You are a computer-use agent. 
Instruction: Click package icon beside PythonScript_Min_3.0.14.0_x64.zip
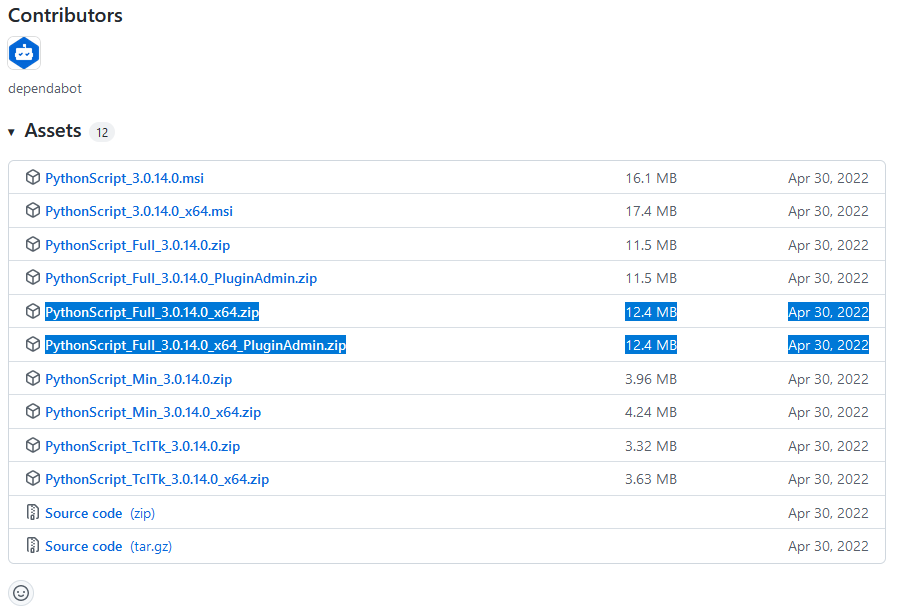pos(33,412)
